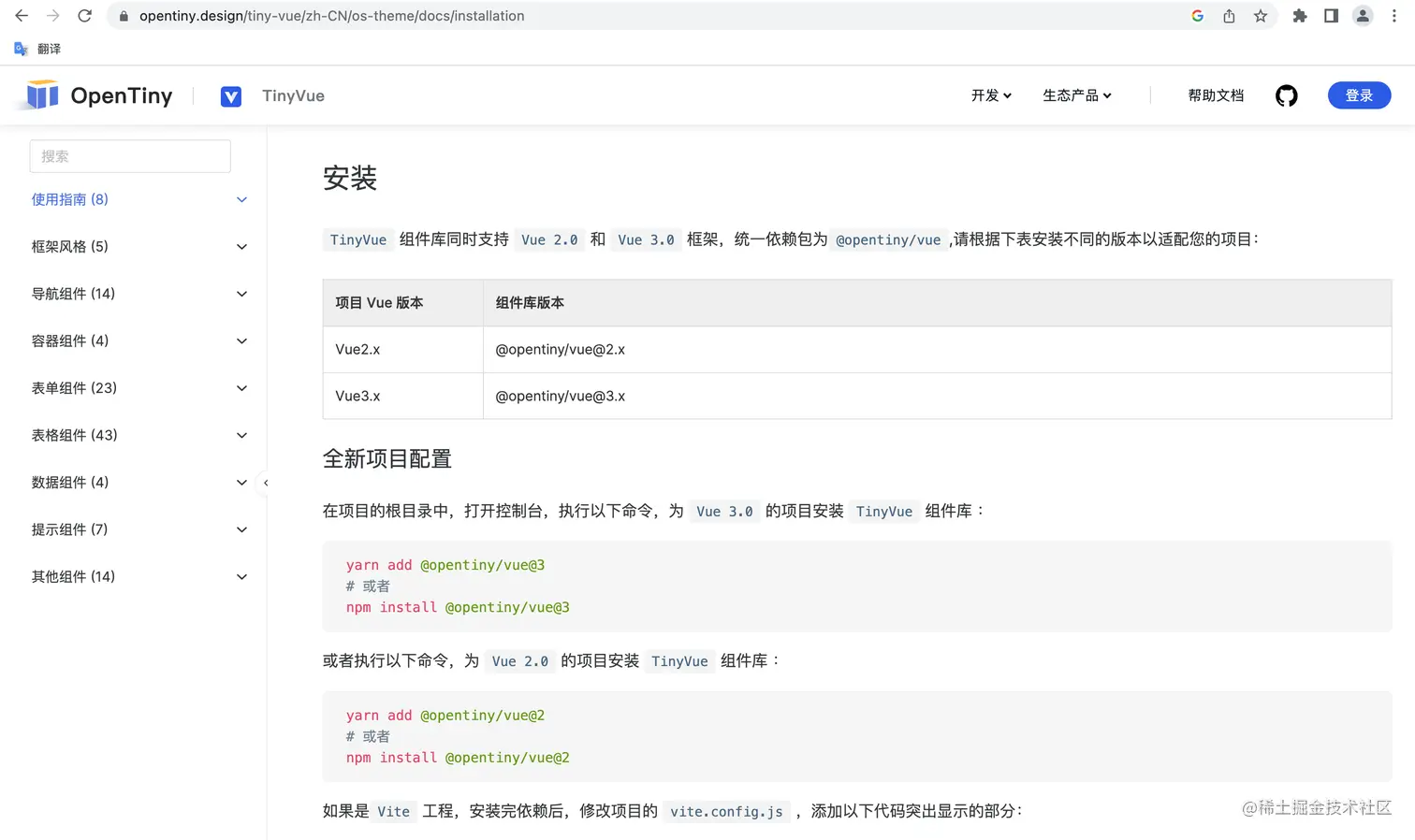The image size is (1415, 840).
Task: Bookmark this page with the star
Action: pos(1261,16)
